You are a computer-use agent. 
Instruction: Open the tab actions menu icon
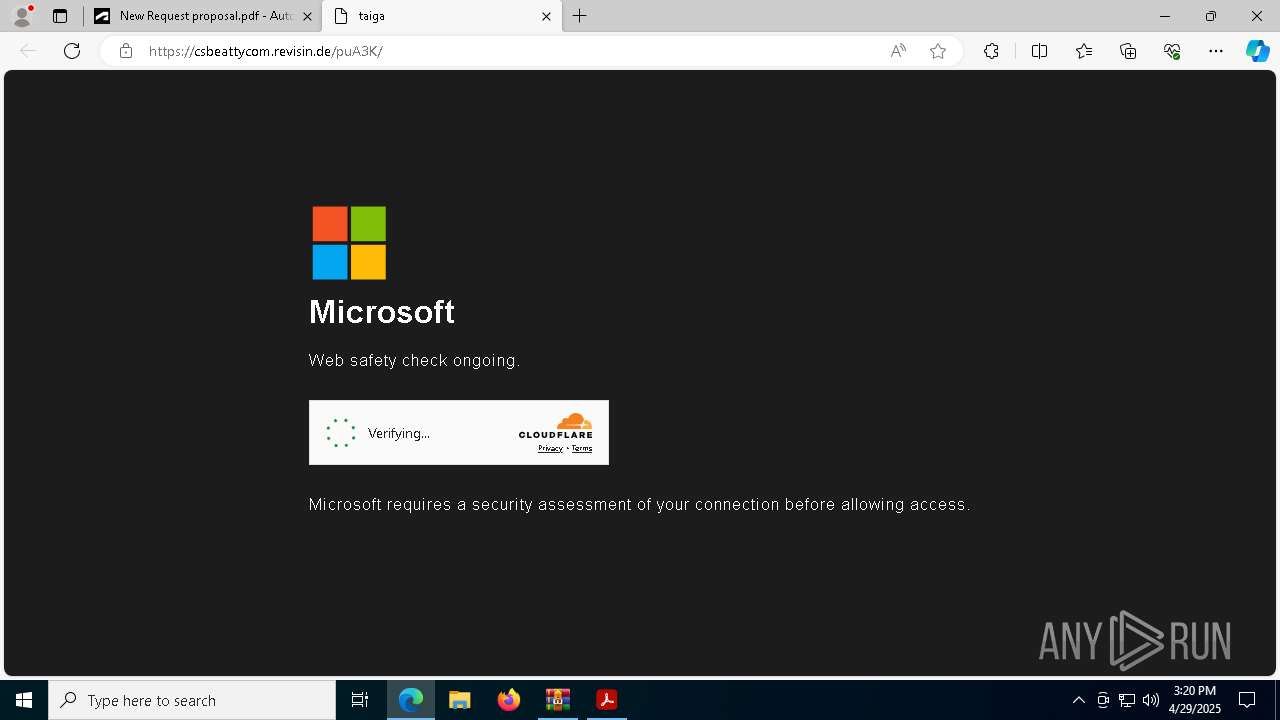click(60, 16)
